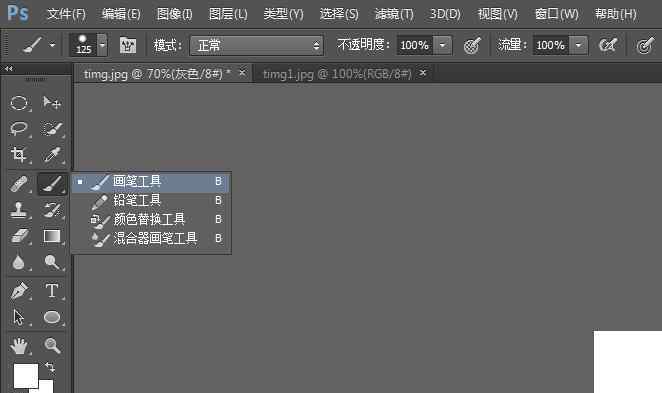Viewport: 662px width, 393px height.
Task: Select the Quick Selection tool
Action: [x=52, y=128]
